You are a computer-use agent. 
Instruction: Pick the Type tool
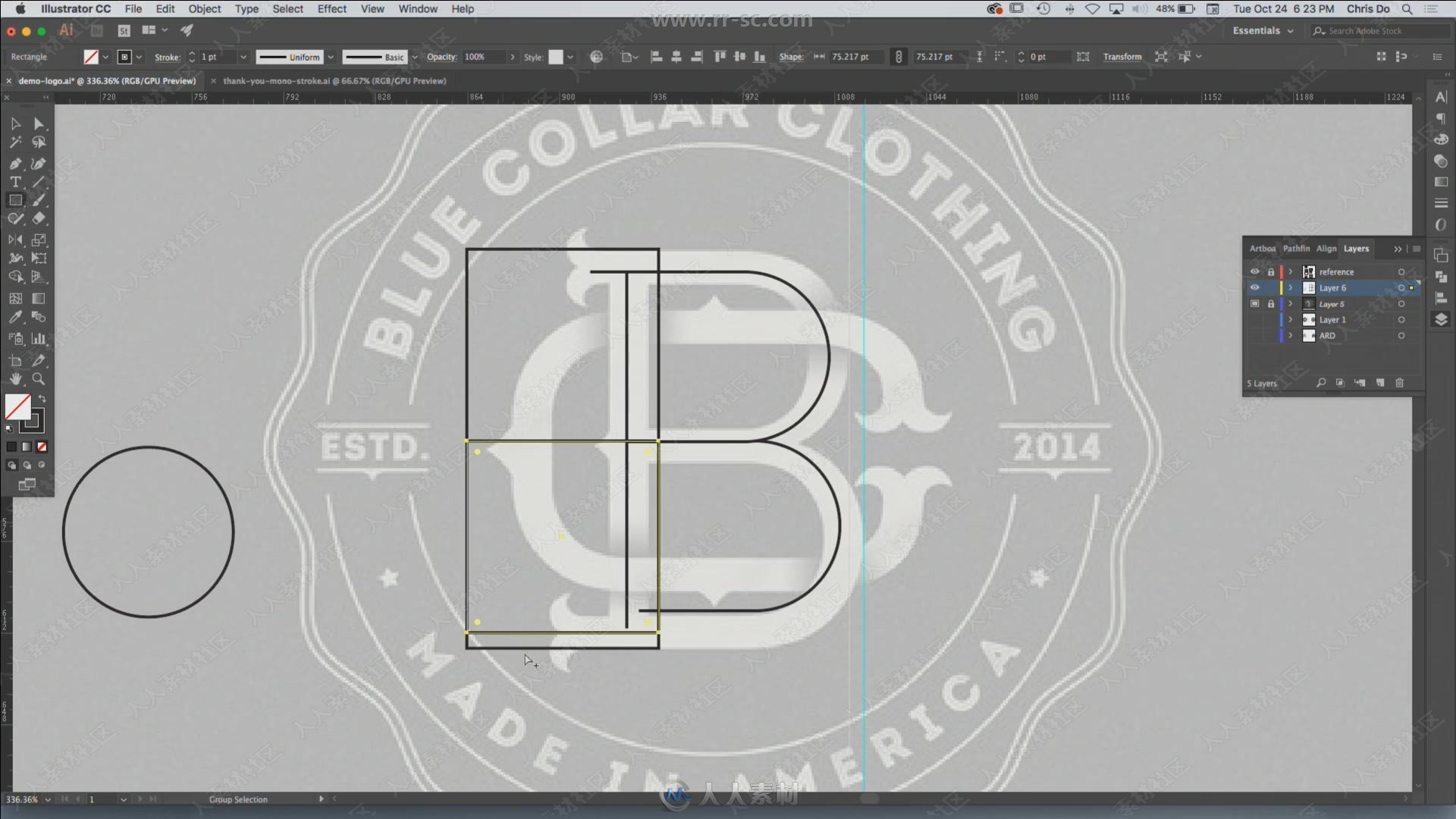coord(15,182)
